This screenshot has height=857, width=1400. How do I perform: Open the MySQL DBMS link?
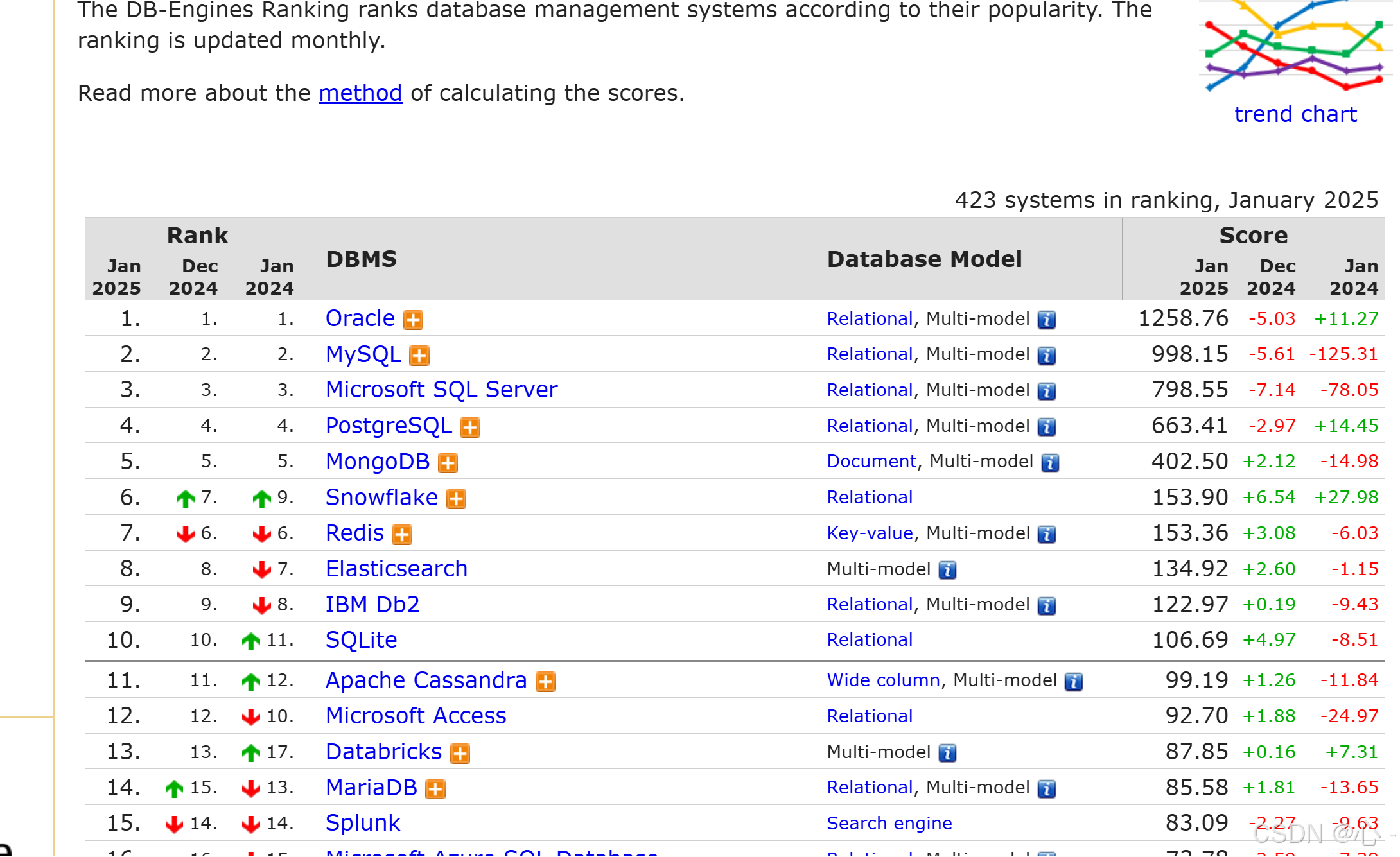click(363, 354)
